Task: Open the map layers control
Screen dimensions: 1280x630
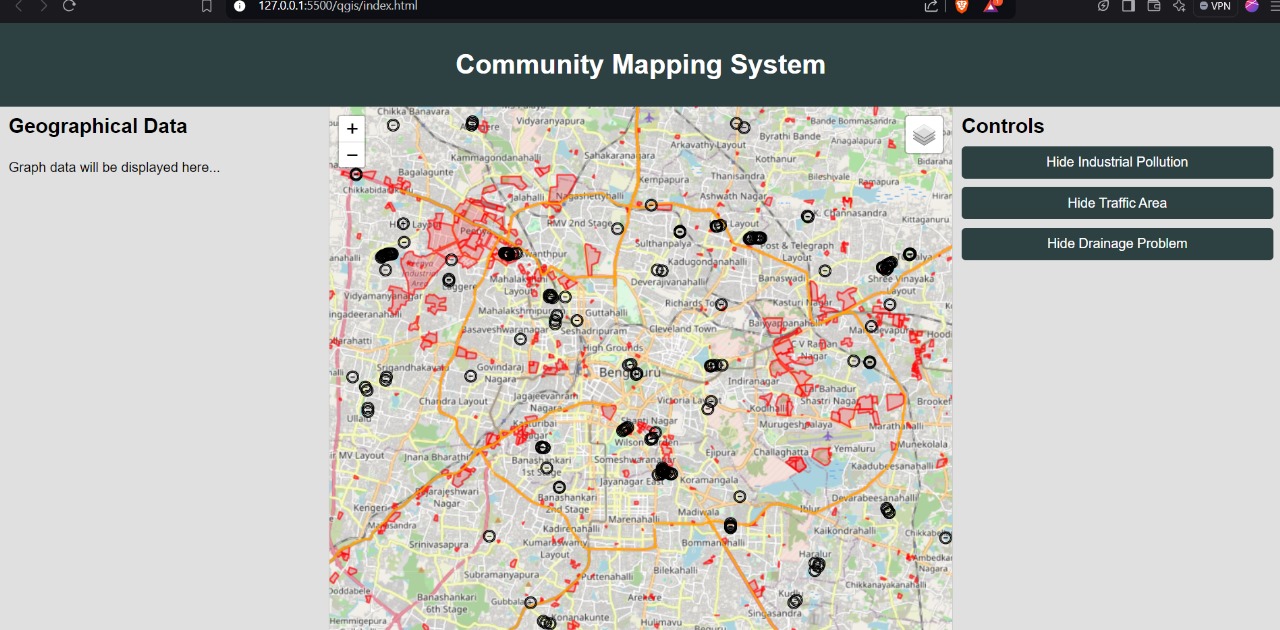Action: [x=924, y=134]
